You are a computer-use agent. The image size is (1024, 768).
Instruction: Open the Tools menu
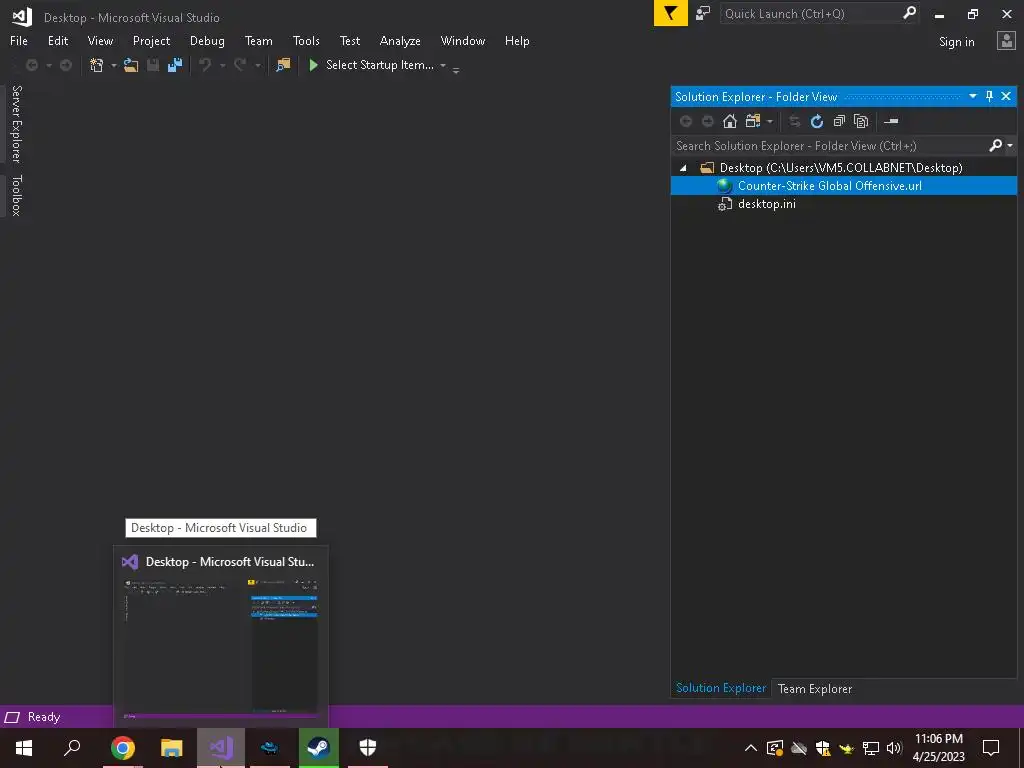(306, 40)
